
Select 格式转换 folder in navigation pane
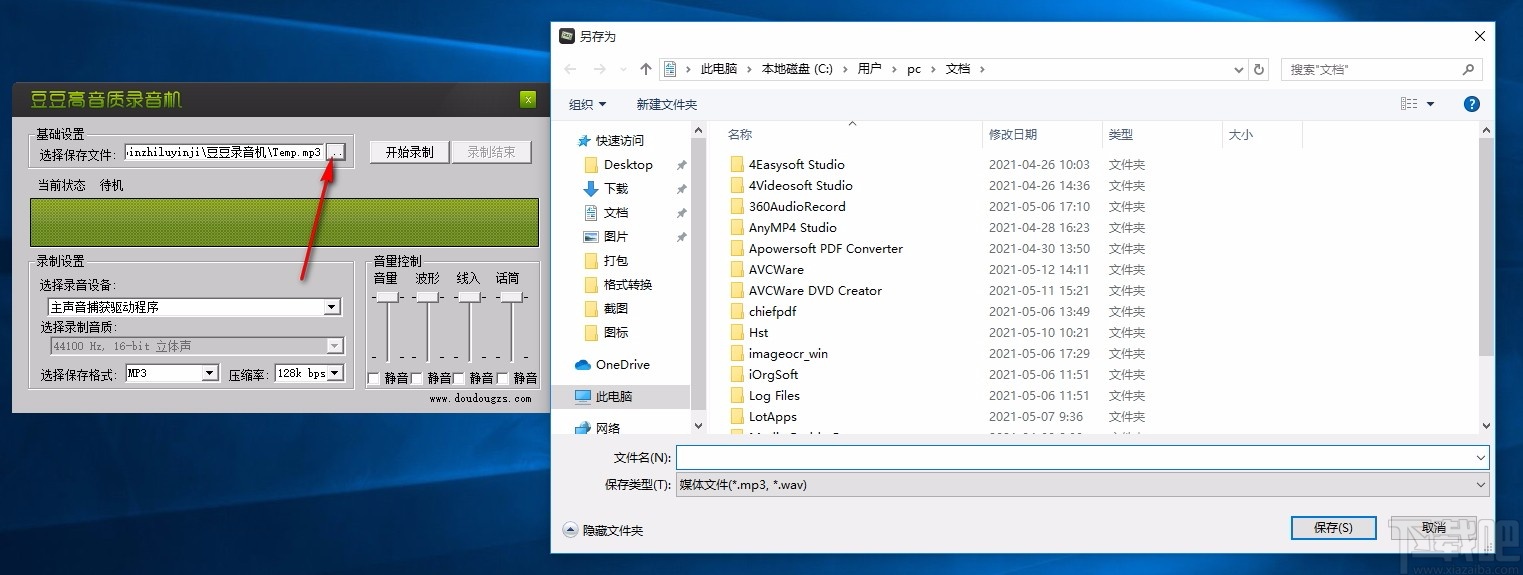pos(628,284)
